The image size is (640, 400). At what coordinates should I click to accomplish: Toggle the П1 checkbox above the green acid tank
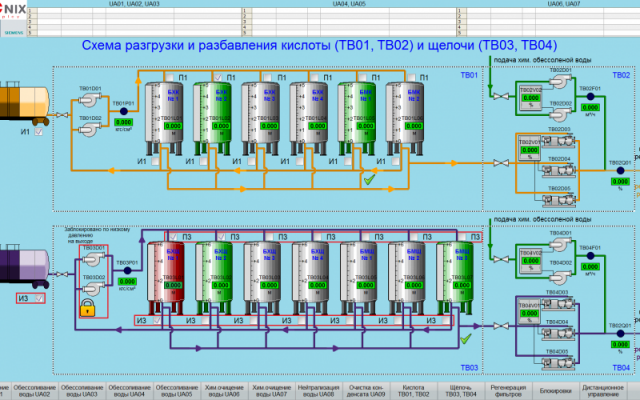pyautogui.click(x=218, y=77)
